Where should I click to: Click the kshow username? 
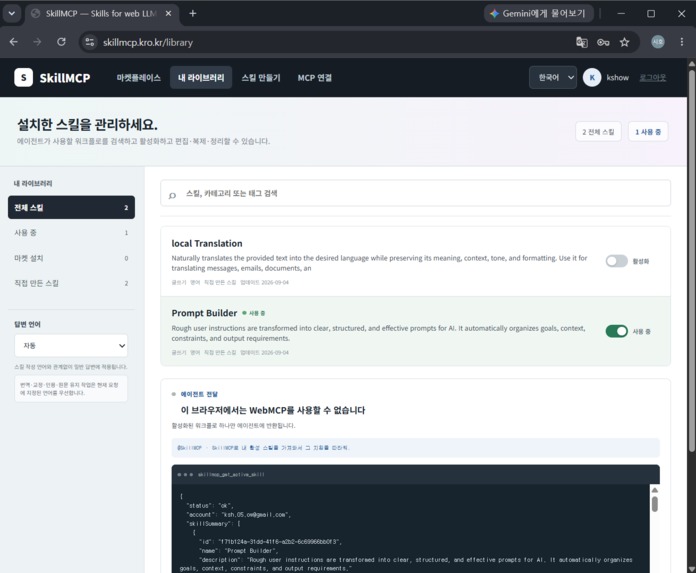[x=617, y=78]
